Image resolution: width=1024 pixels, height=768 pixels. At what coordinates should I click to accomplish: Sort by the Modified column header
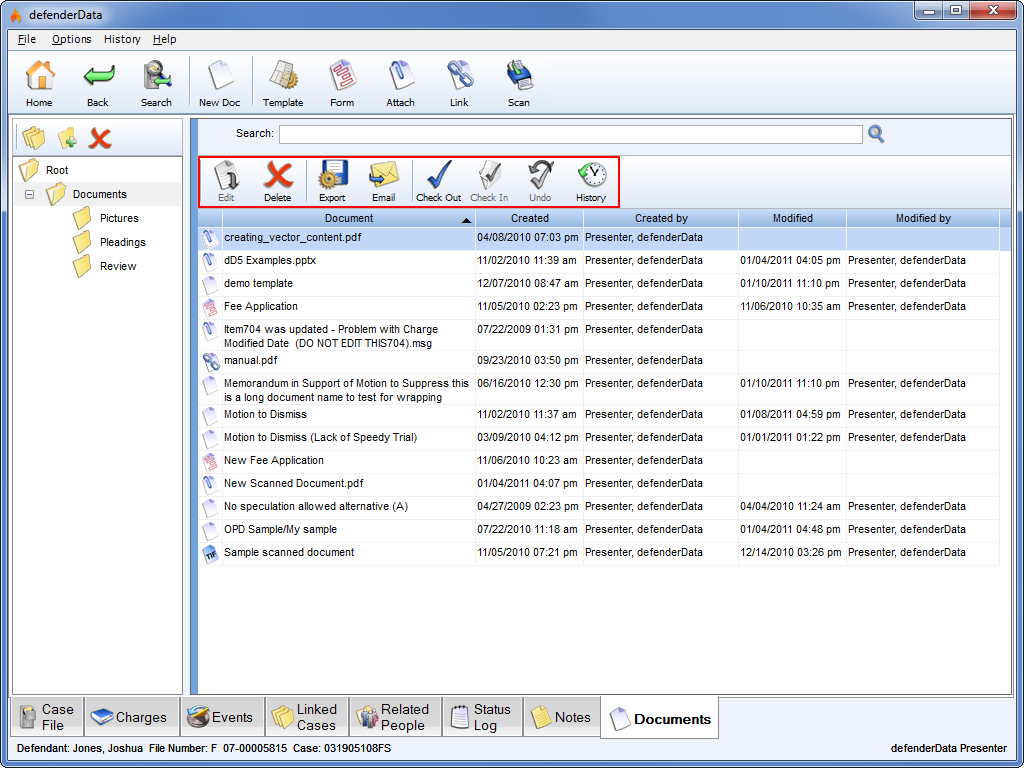click(792, 219)
